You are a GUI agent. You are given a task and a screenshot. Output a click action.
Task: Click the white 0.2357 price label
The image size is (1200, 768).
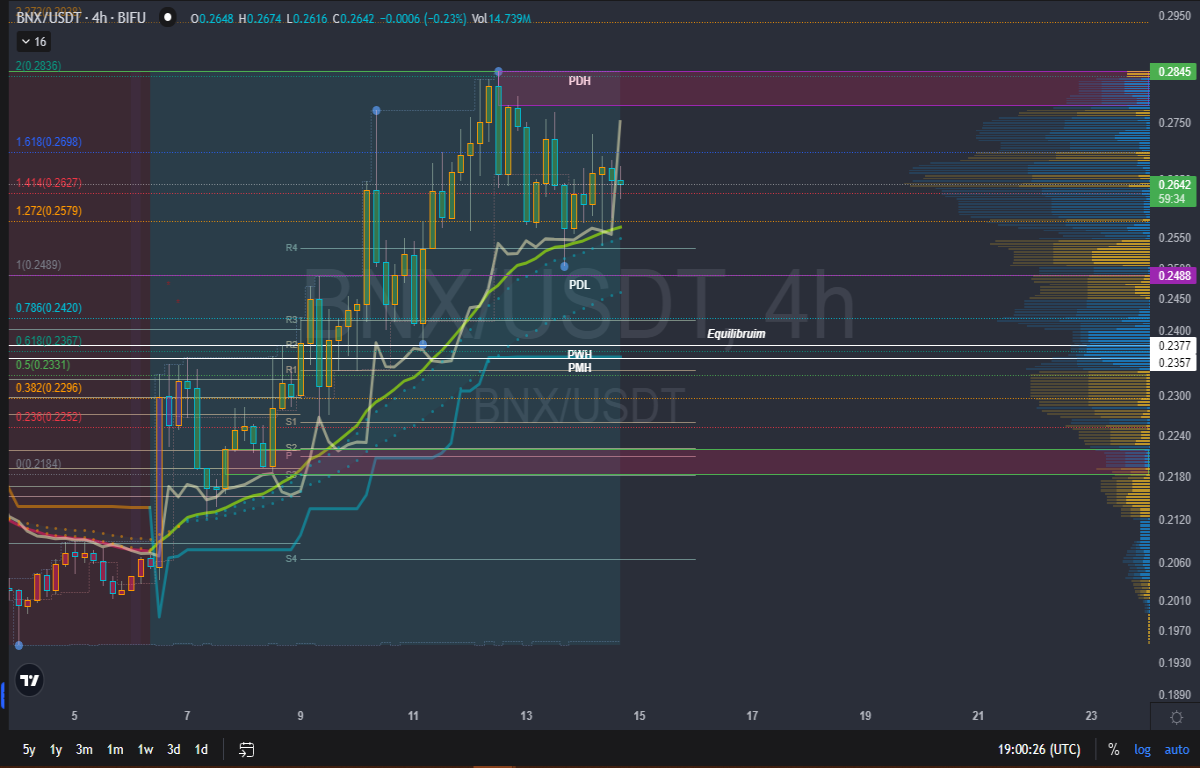pyautogui.click(x=1174, y=362)
